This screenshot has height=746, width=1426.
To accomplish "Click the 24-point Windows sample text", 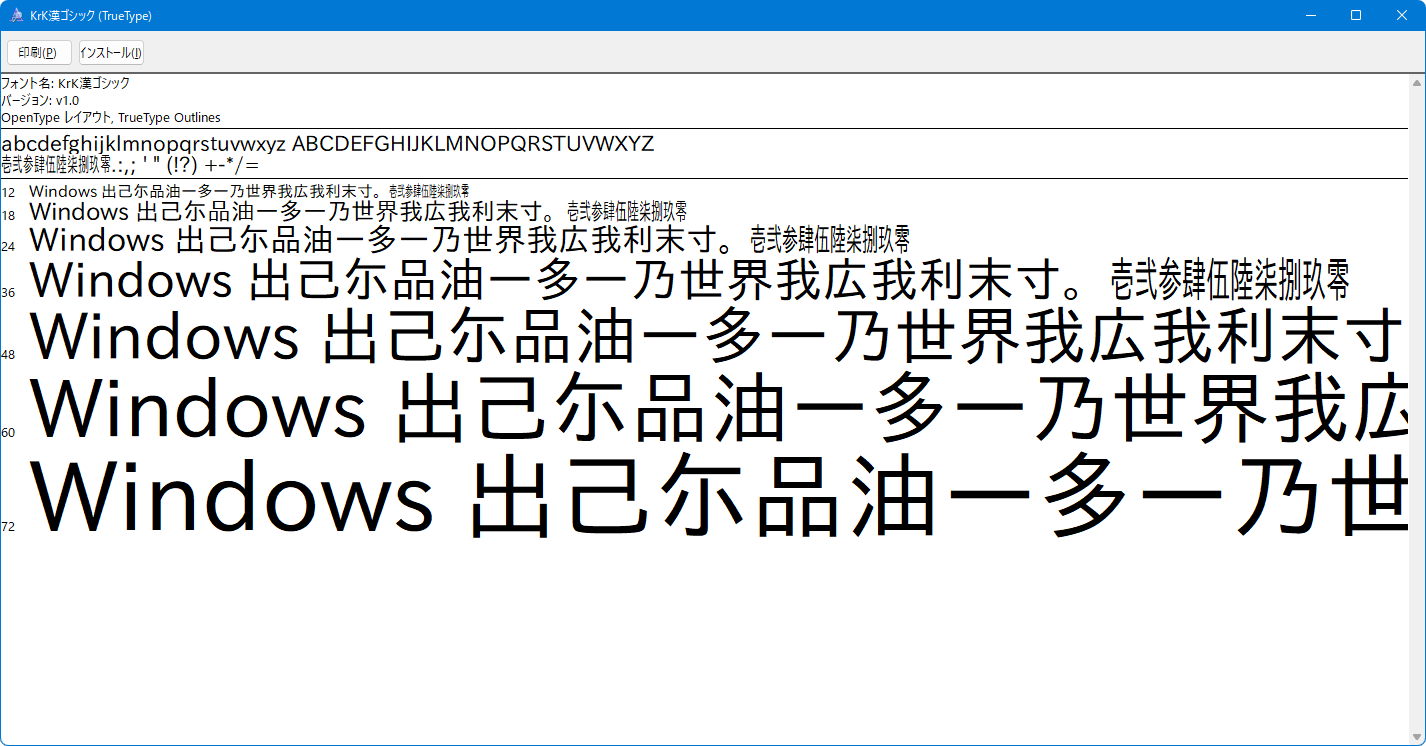I will (x=470, y=240).
